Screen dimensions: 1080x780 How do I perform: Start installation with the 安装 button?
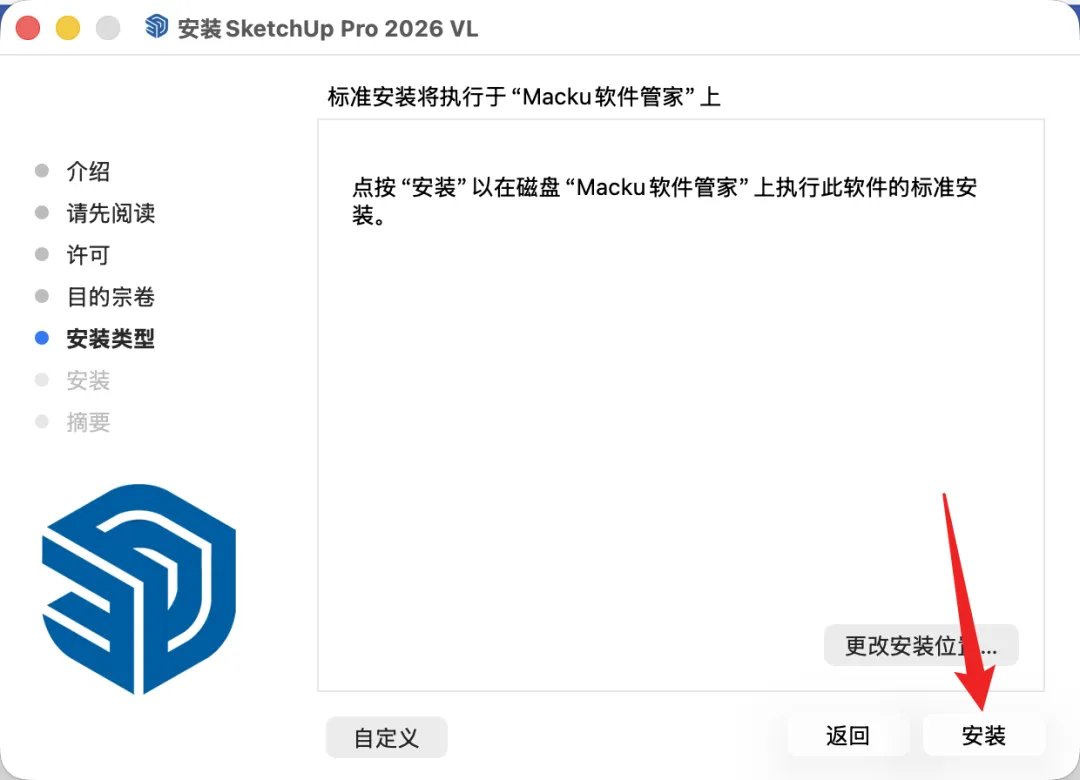[x=984, y=736]
